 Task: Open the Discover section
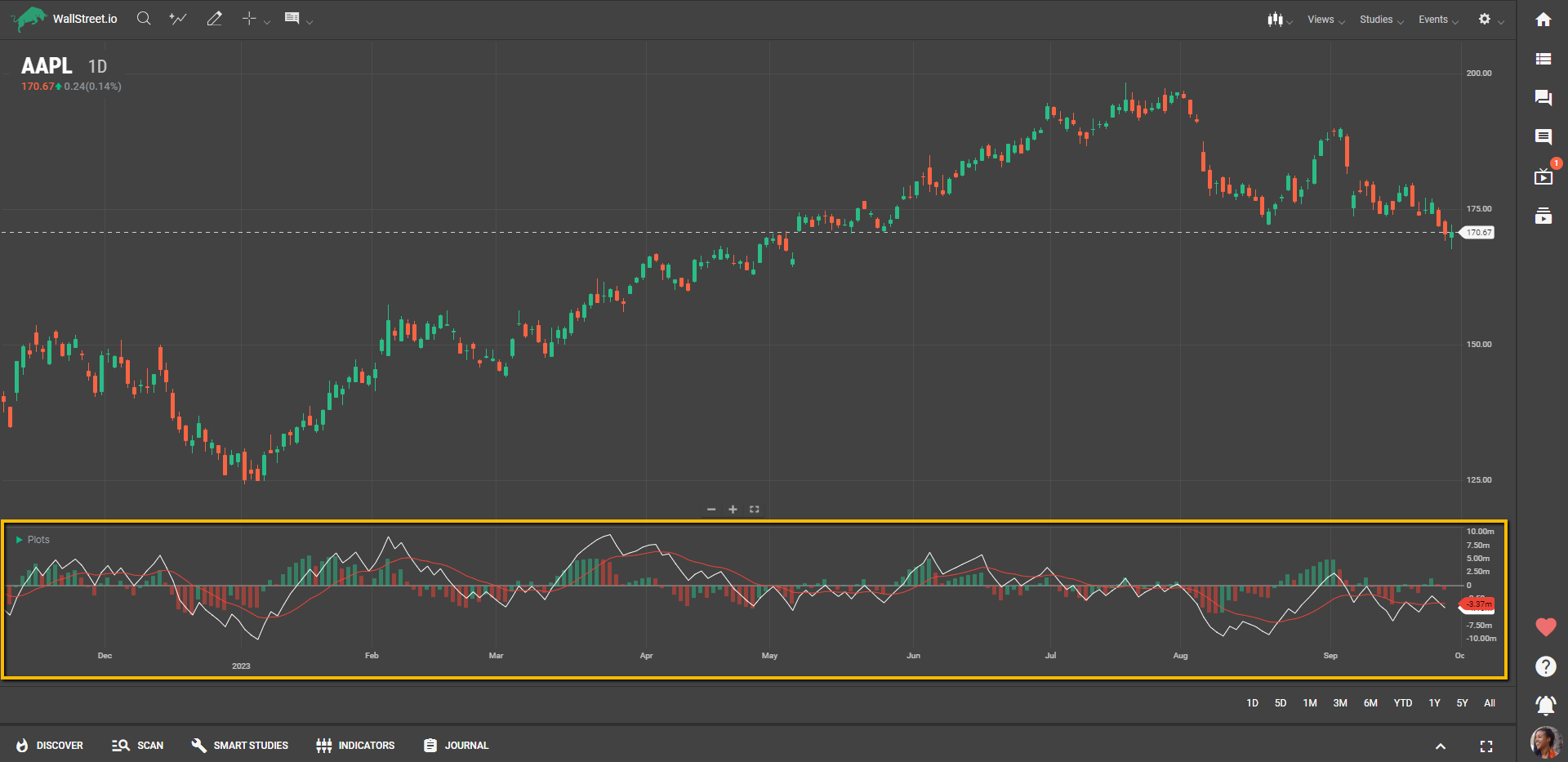[49, 746]
